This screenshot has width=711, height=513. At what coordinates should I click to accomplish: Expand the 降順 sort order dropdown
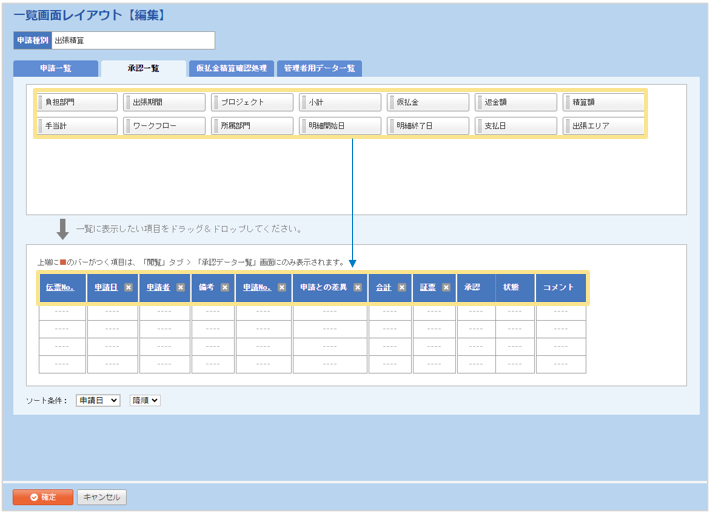pyautogui.click(x=145, y=400)
